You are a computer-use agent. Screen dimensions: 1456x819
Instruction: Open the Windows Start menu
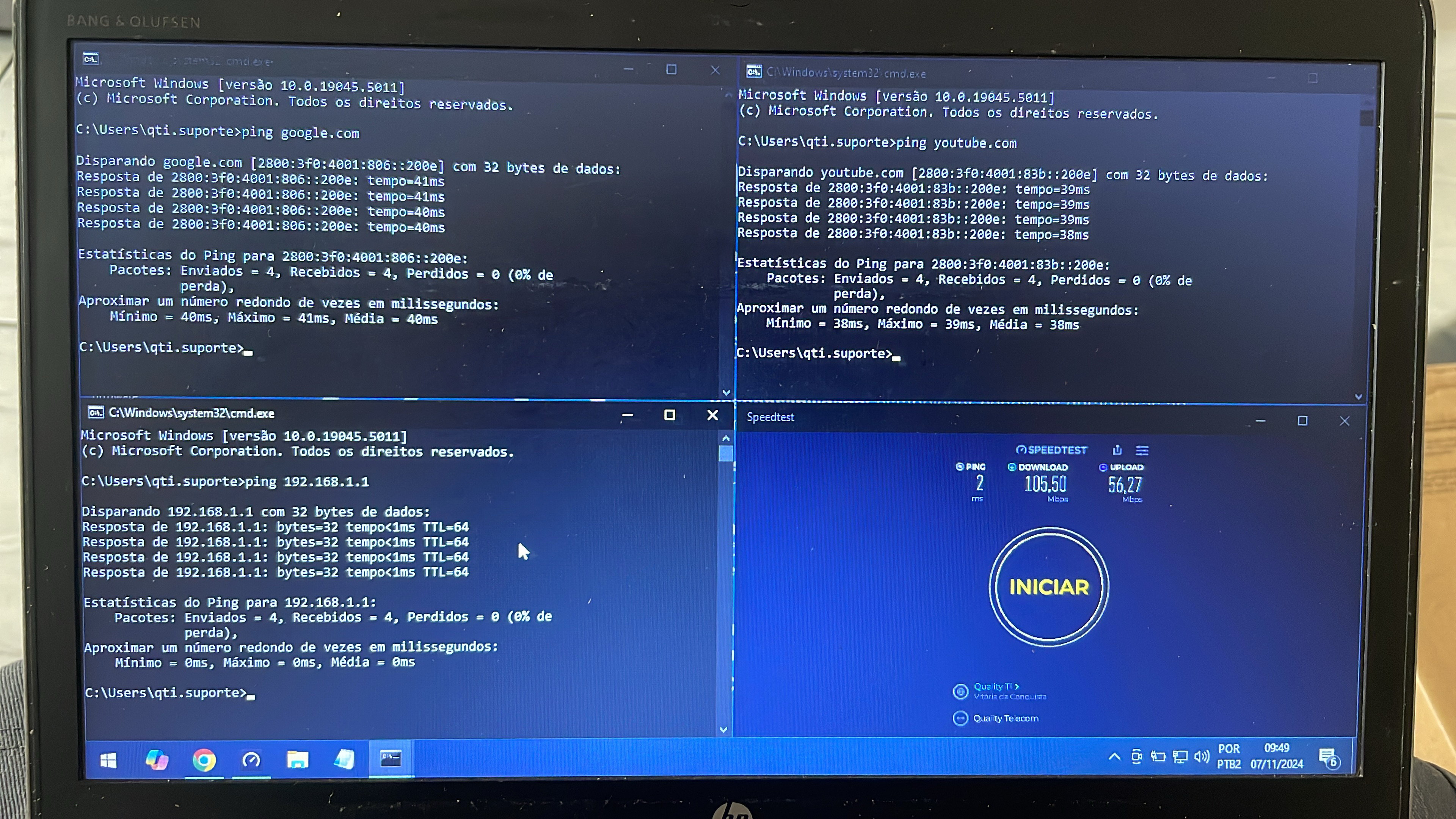click(x=108, y=760)
